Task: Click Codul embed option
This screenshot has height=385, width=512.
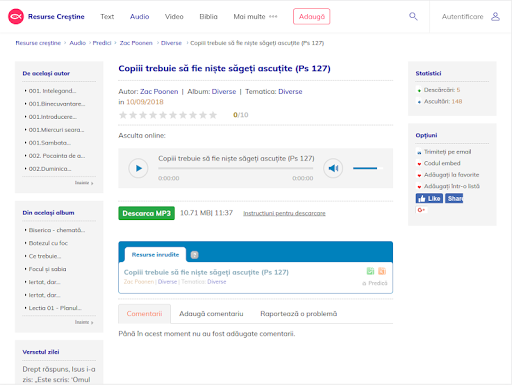Action: tap(442, 163)
